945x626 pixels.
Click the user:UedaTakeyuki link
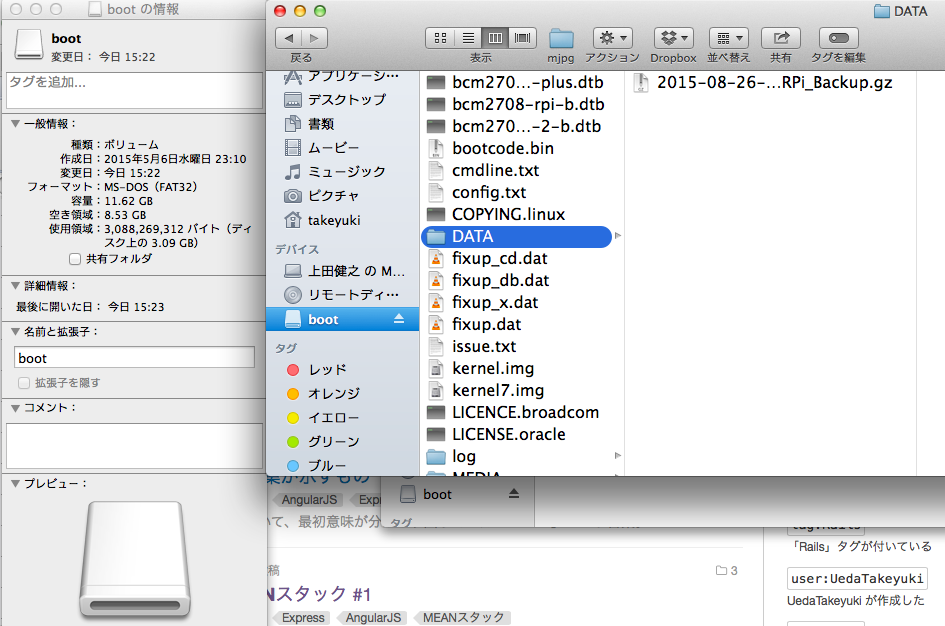click(857, 577)
